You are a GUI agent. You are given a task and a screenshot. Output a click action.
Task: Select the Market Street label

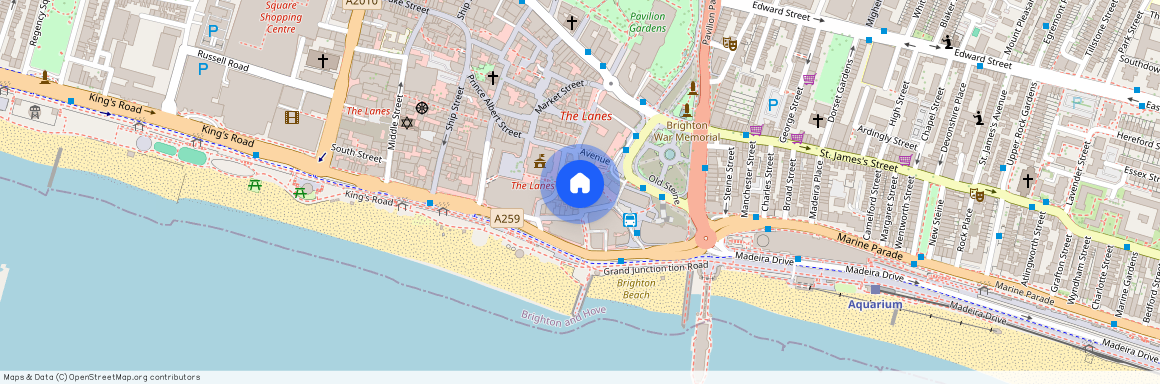559,97
